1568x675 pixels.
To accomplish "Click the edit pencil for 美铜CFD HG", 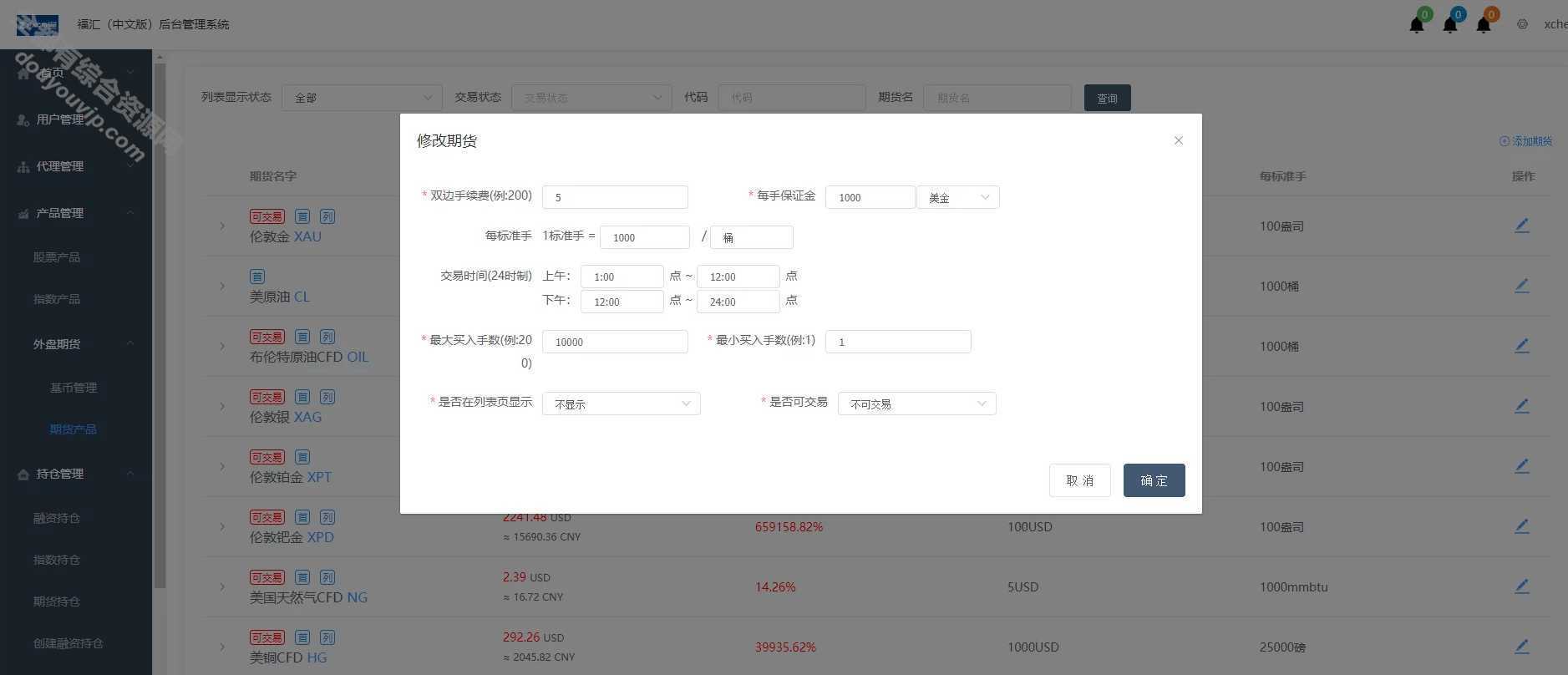I will tap(1522, 647).
